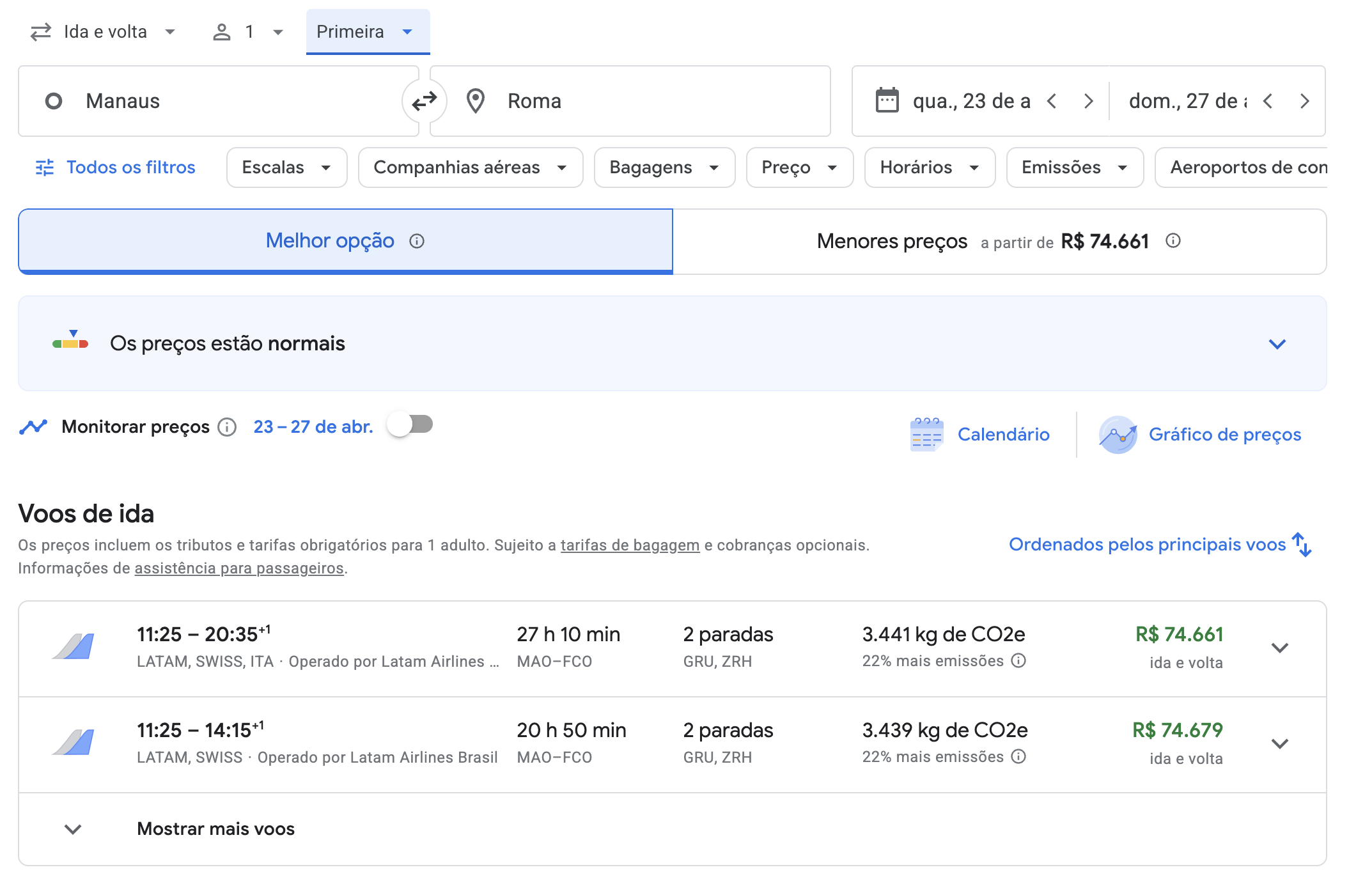Swap origin and destination cities
Image resolution: width=1372 pixels, height=895 pixels.
(424, 101)
